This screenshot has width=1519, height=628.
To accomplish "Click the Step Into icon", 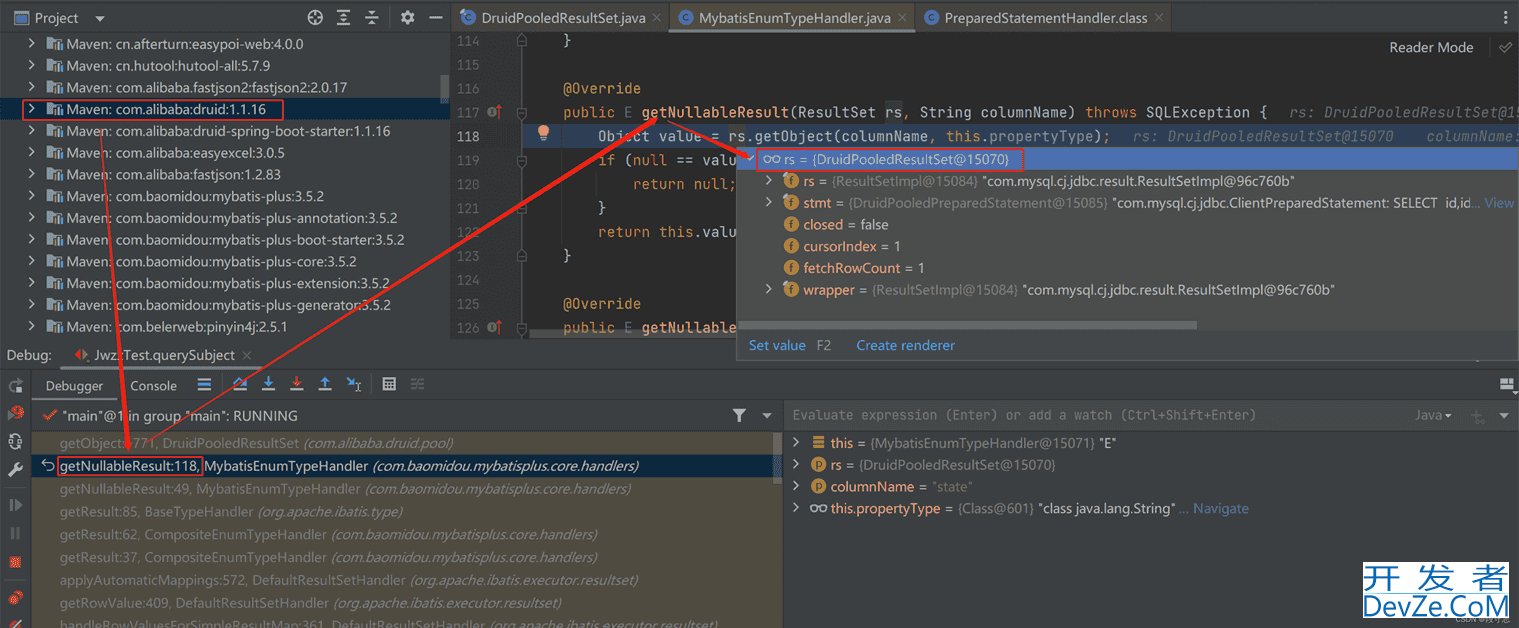I will (269, 384).
